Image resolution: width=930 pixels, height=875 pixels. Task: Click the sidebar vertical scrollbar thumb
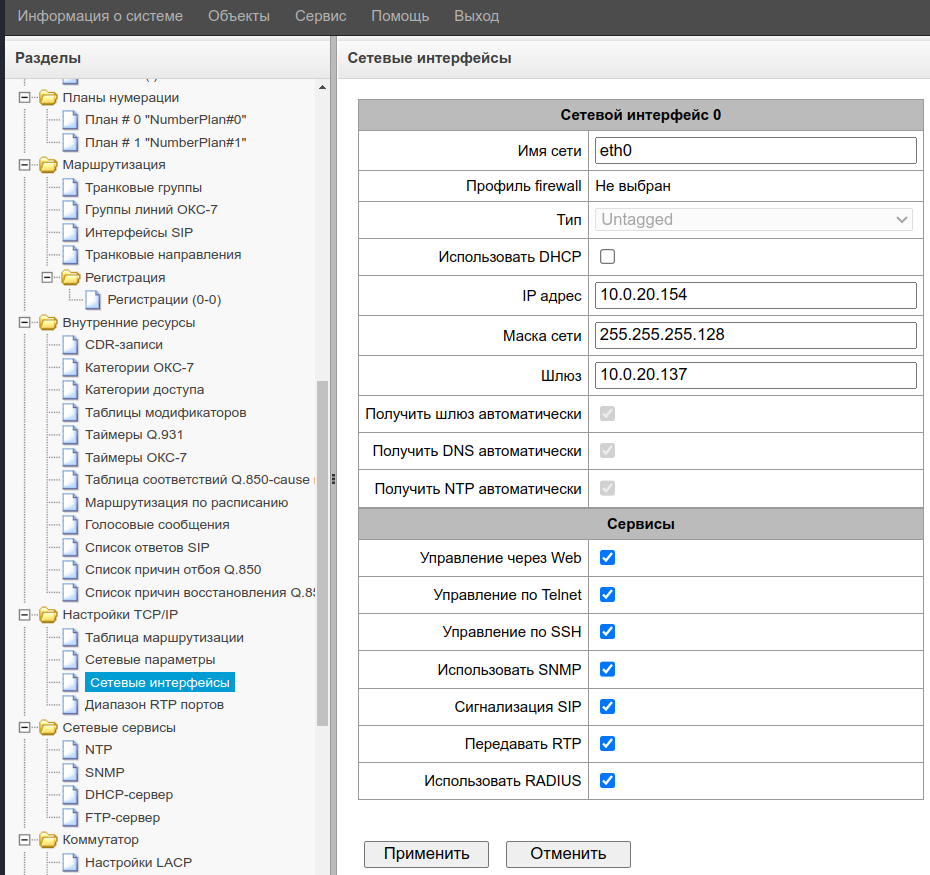point(322,550)
